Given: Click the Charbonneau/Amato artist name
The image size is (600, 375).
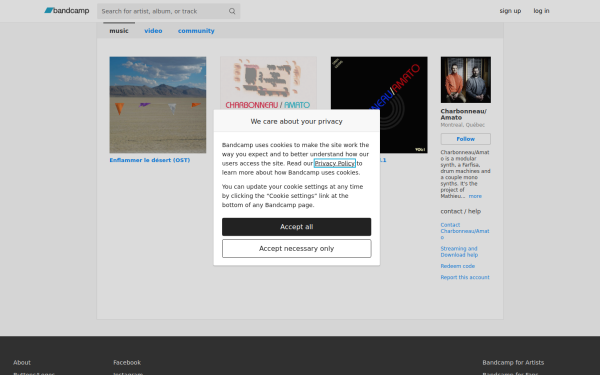Looking at the screenshot, I should [463, 114].
